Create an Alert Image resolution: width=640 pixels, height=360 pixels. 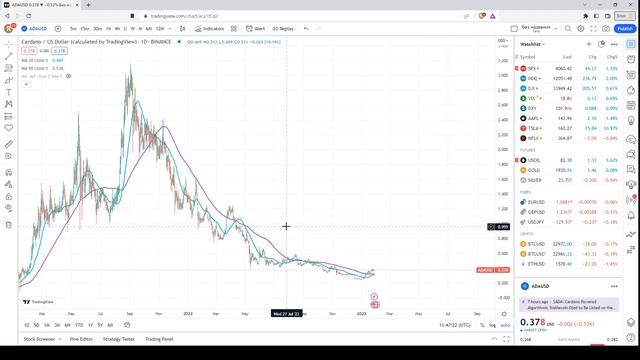pos(256,29)
